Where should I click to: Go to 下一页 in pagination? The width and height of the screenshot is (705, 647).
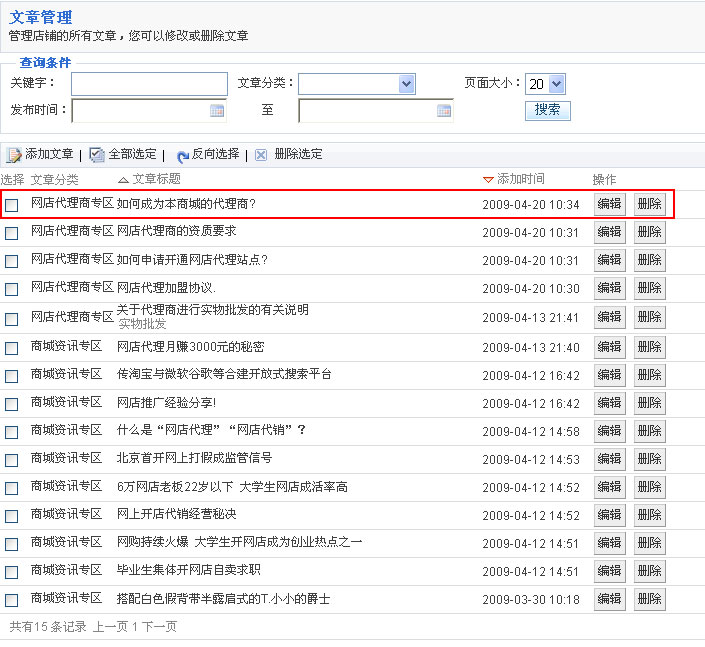pos(159,627)
